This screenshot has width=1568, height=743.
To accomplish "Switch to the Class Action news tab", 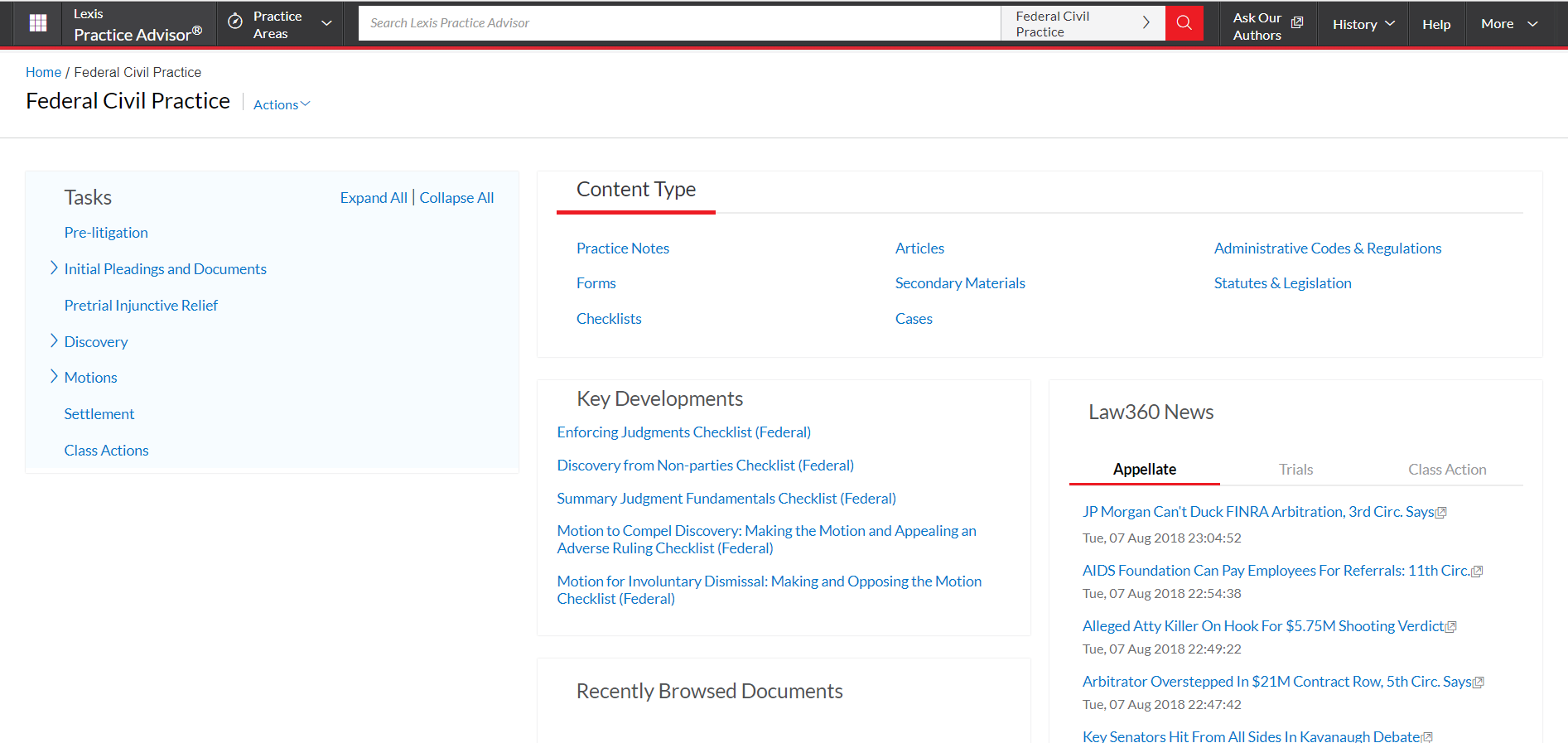I will tap(1447, 469).
